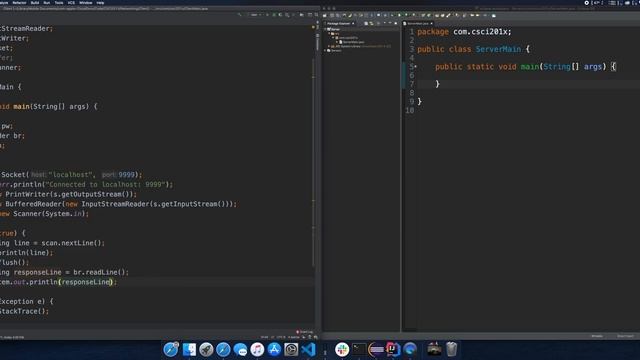Toggle Link with Editor in Package Explorer
Image resolution: width=640 pixels, height=360 pixels.
click(x=371, y=23)
